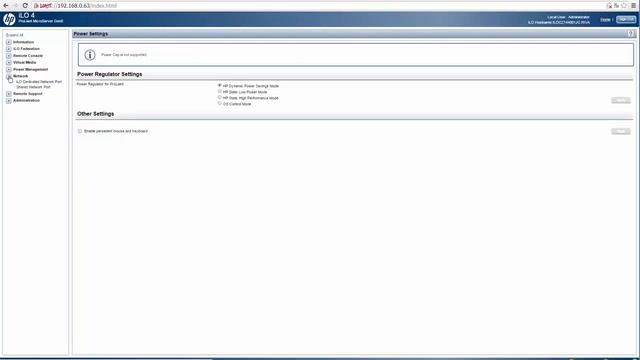Image resolution: width=640 pixels, height=360 pixels.
Task: Go back with the browser back arrow
Action: click(6, 6)
